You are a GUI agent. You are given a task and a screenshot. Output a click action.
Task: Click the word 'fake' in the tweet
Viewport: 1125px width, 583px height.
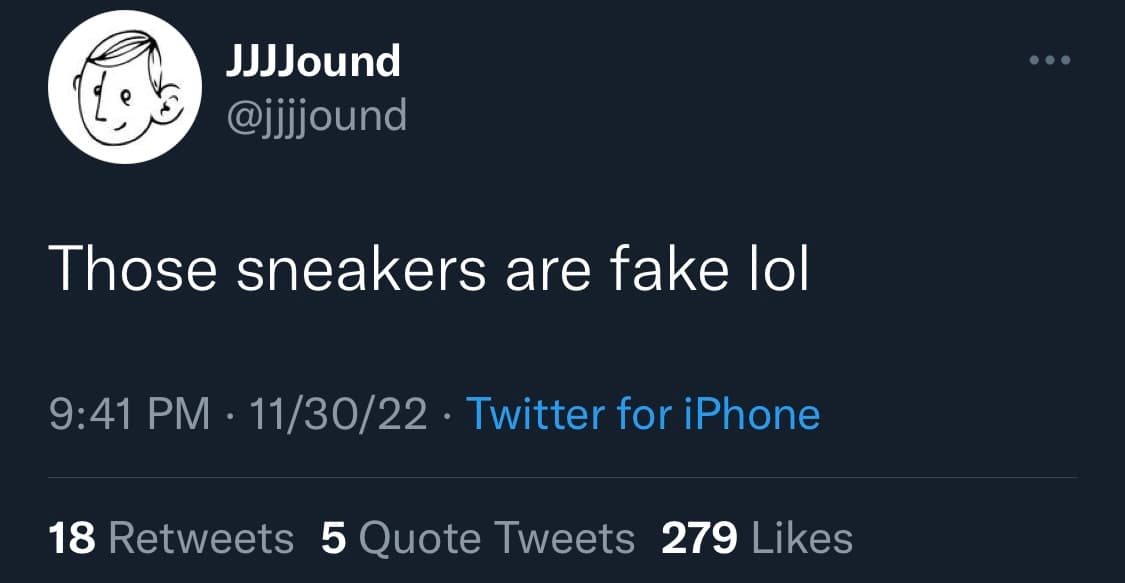point(669,267)
